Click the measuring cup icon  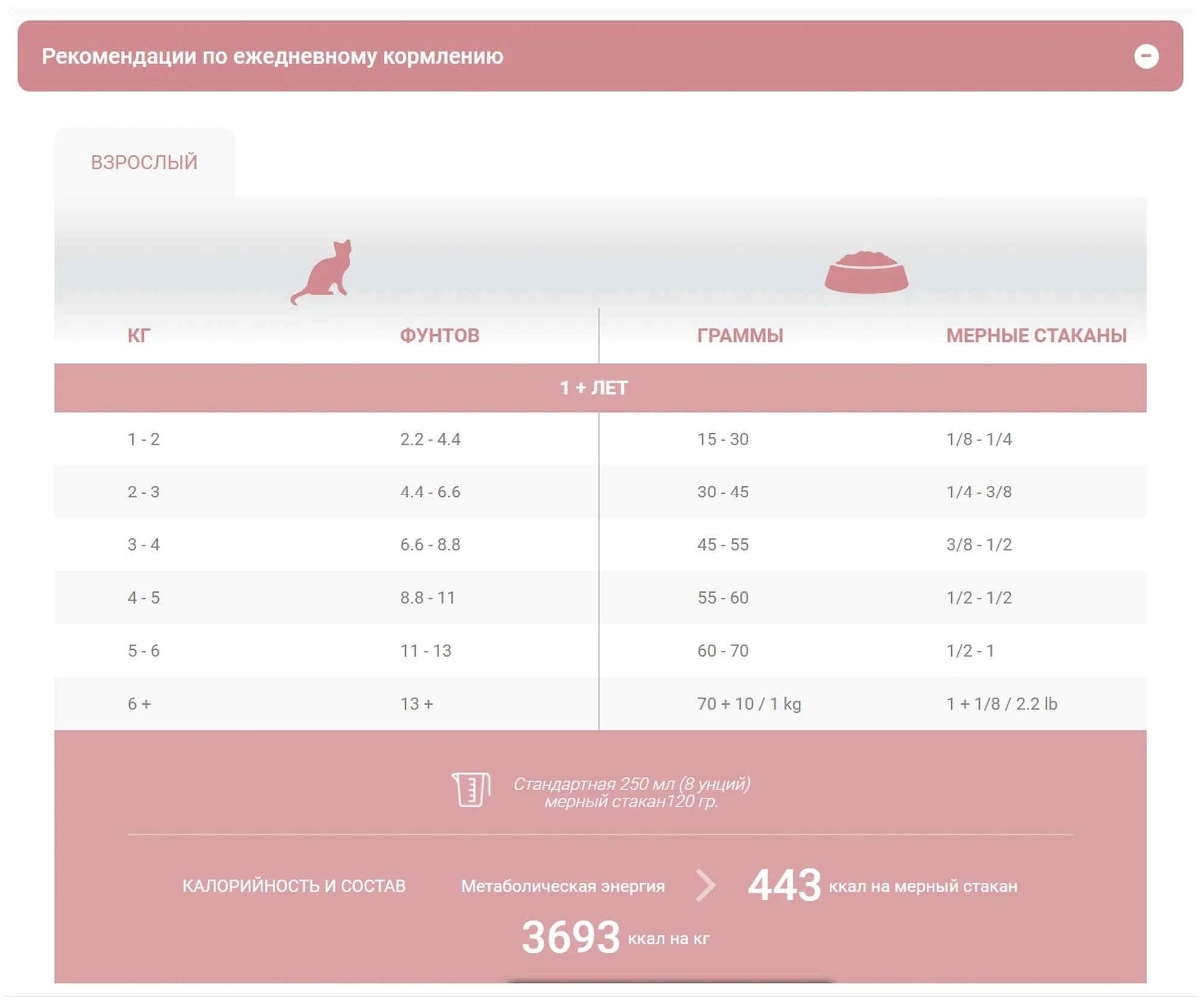[x=471, y=789]
